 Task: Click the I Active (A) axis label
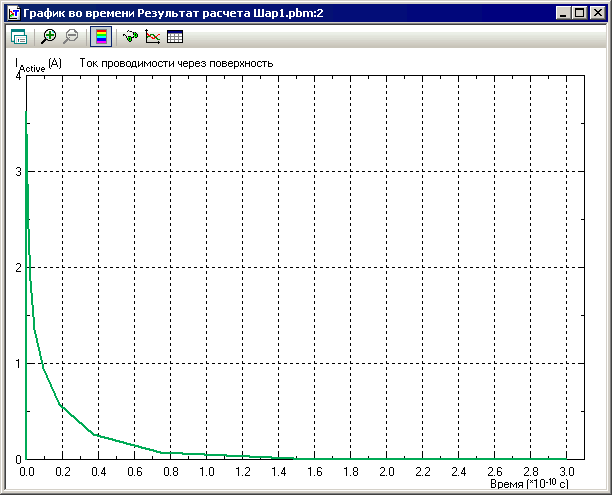[x=38, y=65]
